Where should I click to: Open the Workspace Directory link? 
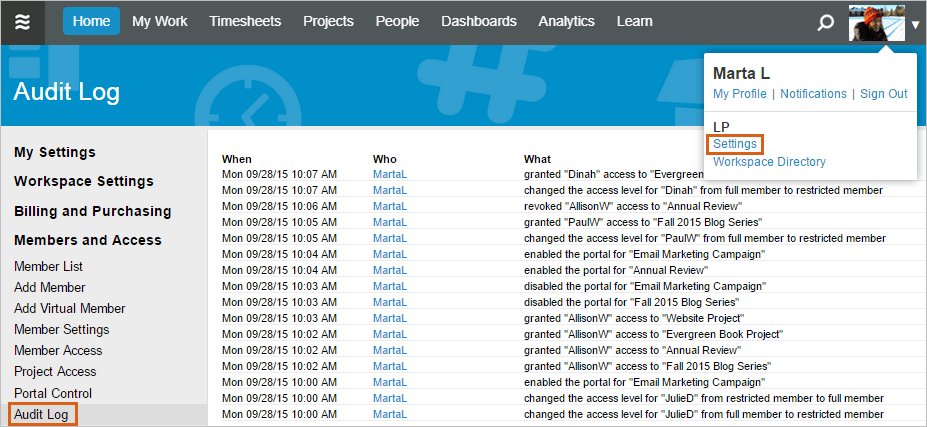tap(769, 162)
